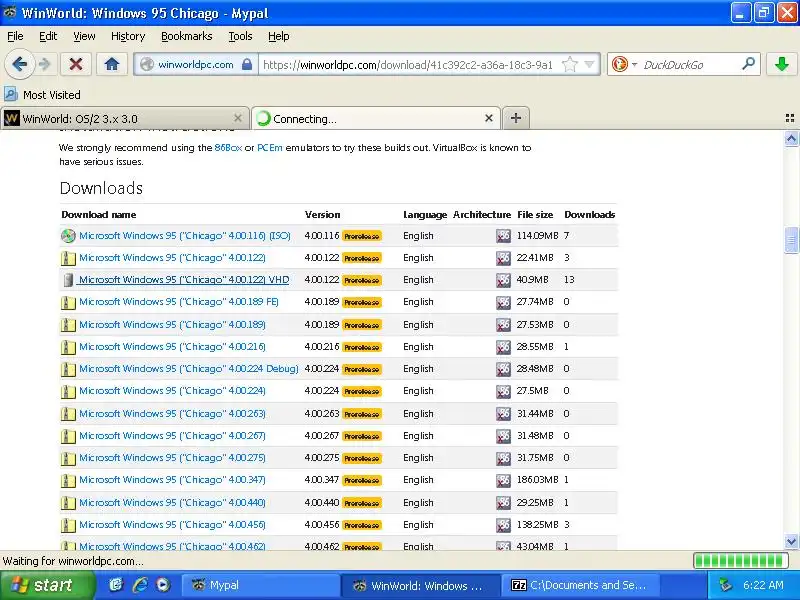Click the archive icon beside Chicago 4.00.263
The image size is (800, 600).
click(68, 414)
